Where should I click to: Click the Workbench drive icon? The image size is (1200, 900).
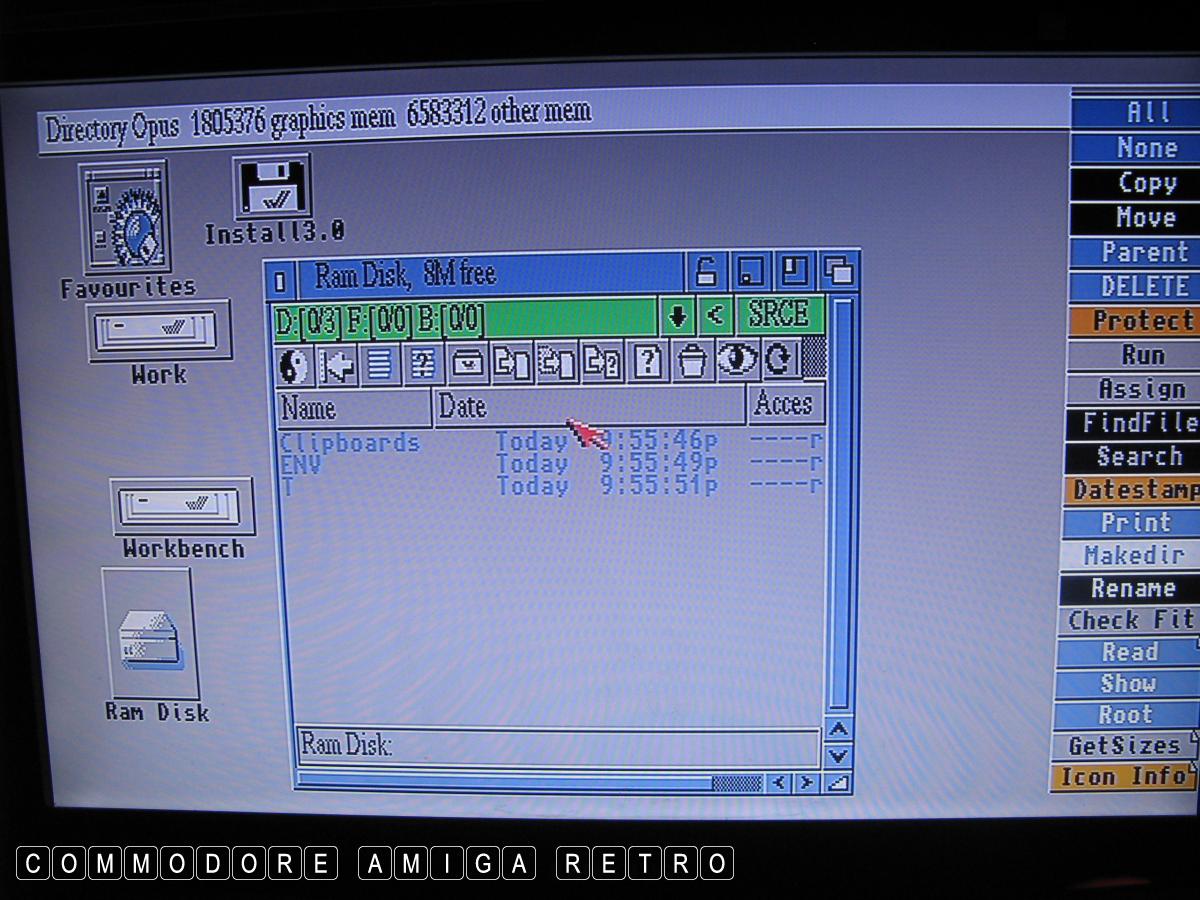(181, 508)
